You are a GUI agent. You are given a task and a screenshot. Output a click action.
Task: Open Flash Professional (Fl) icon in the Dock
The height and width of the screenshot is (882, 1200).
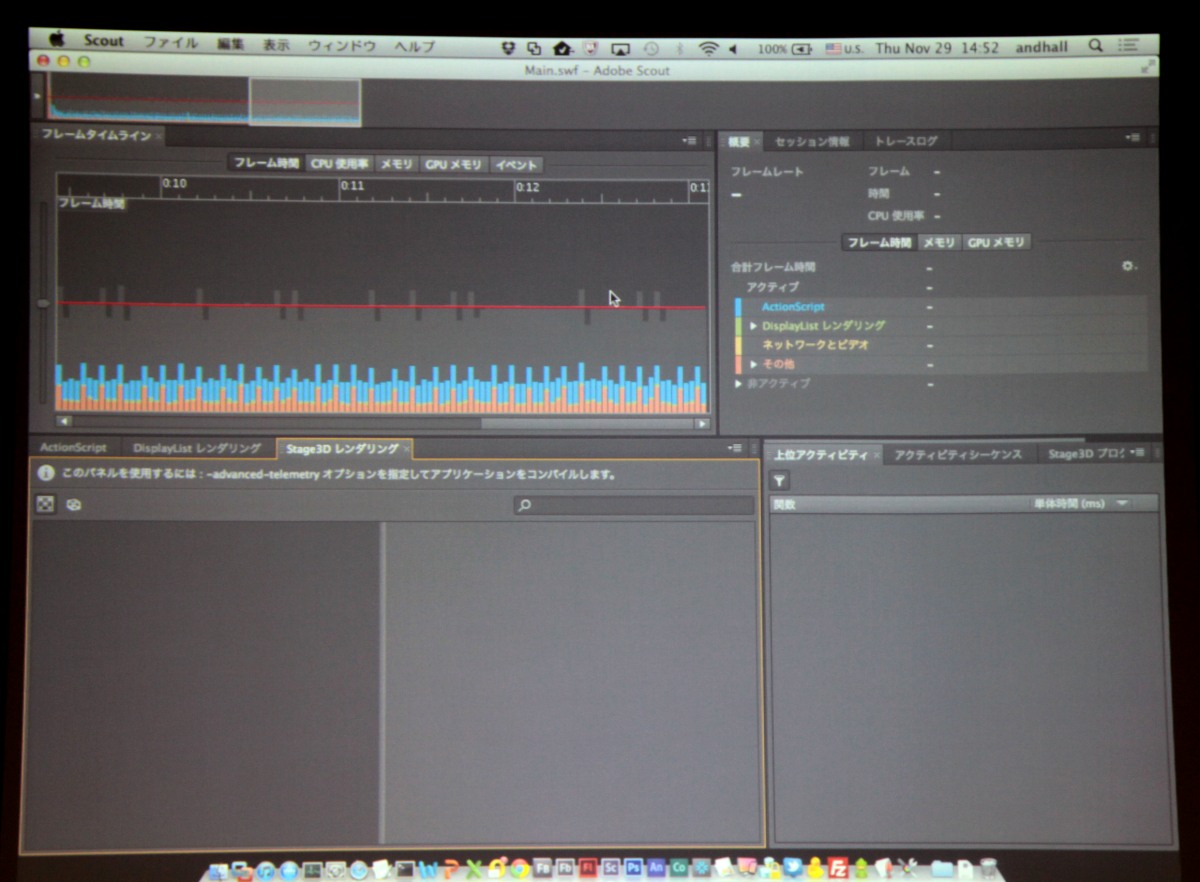click(587, 867)
